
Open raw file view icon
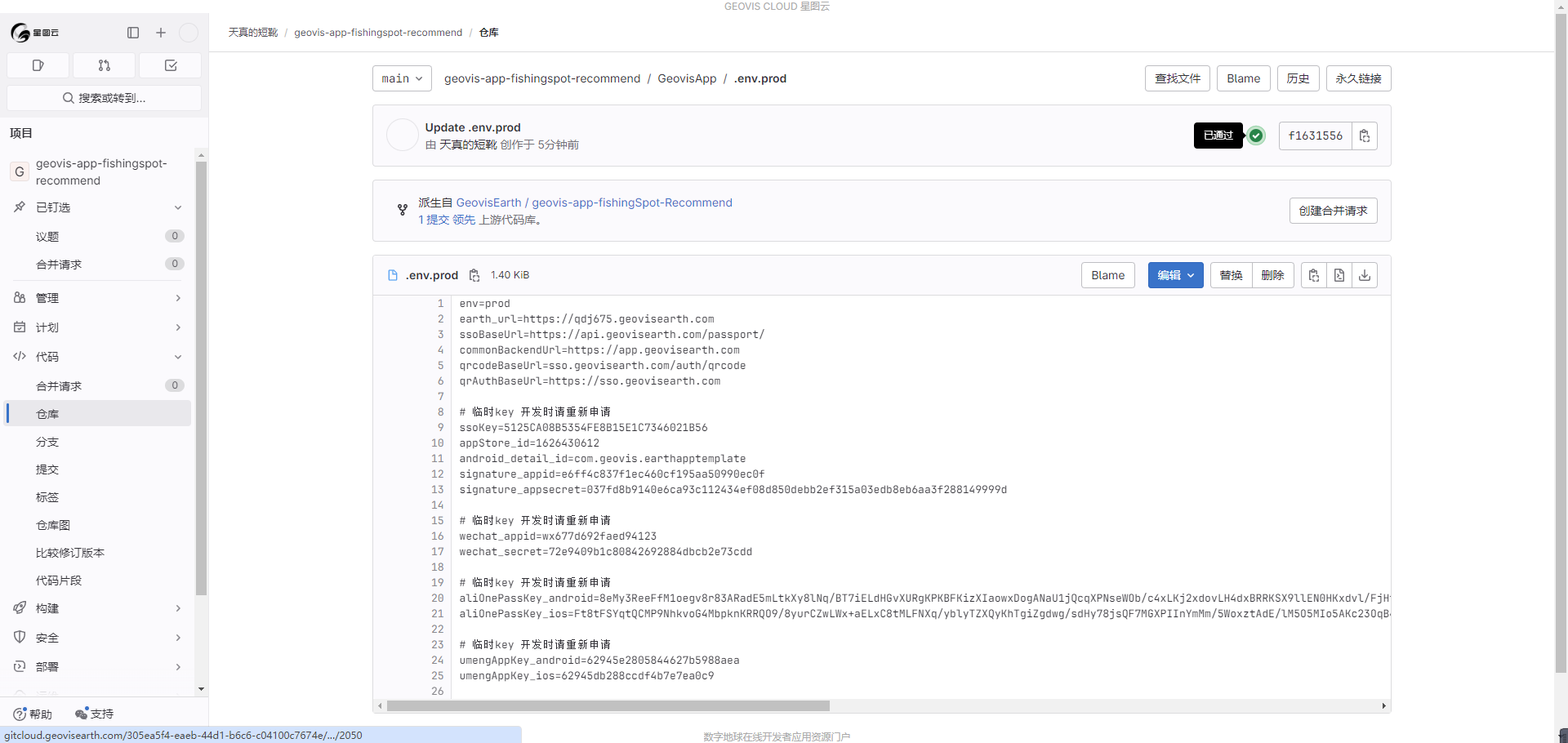pyautogui.click(x=1339, y=275)
